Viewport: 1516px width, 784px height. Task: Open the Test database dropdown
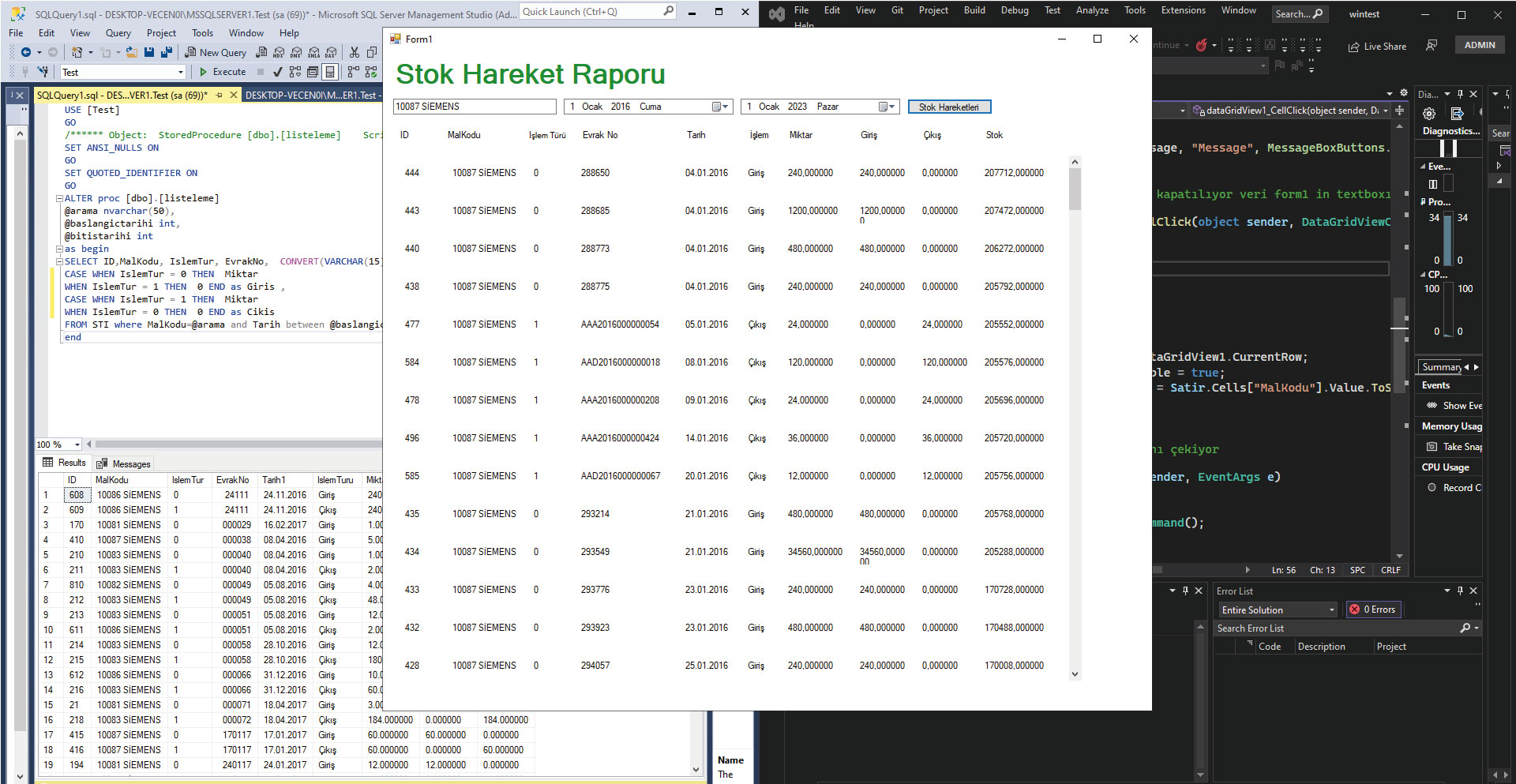(181, 73)
